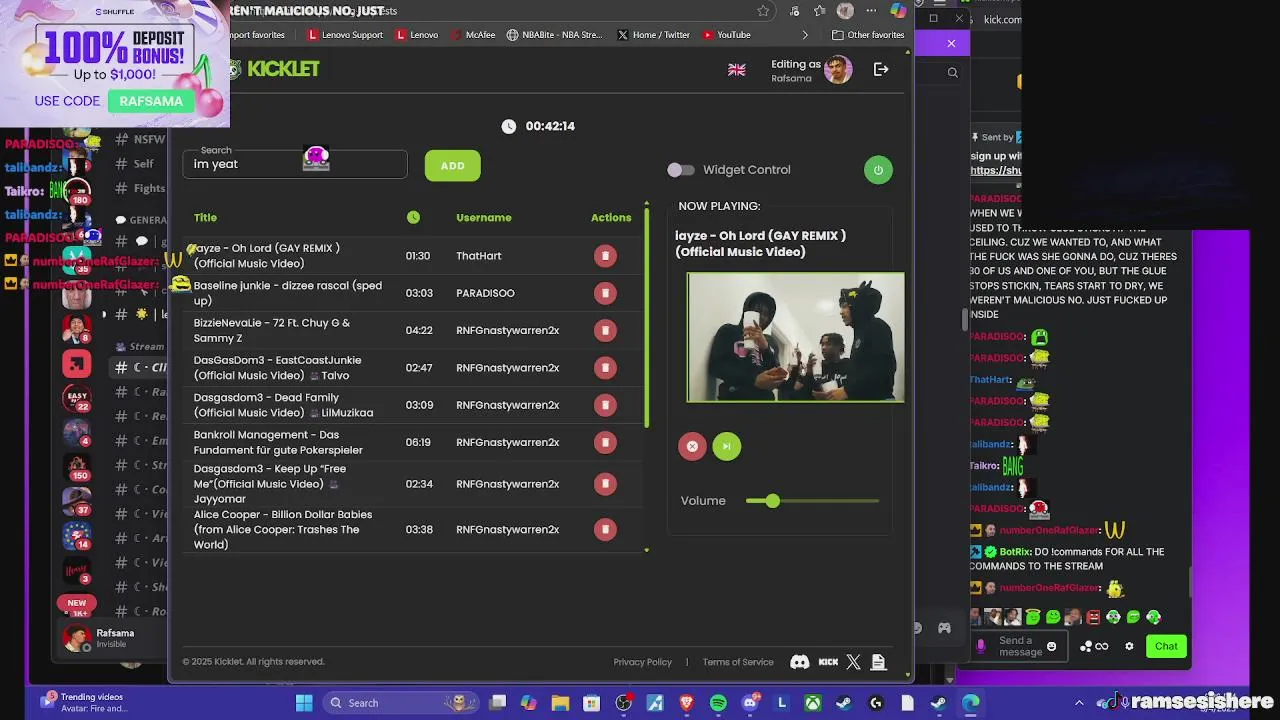Show more bookmarks bar chevron

coord(805,35)
